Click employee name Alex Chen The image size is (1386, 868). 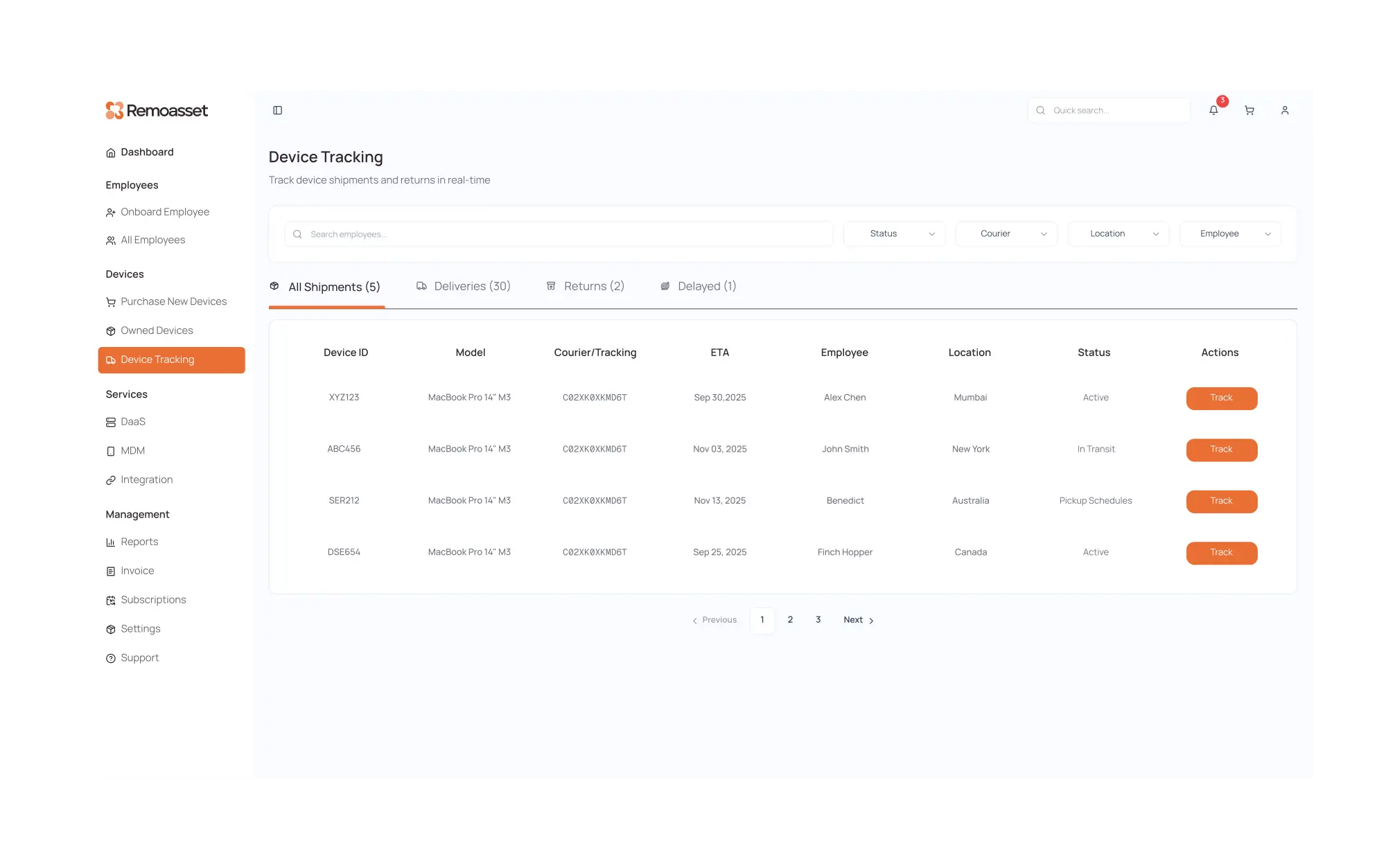pos(845,398)
